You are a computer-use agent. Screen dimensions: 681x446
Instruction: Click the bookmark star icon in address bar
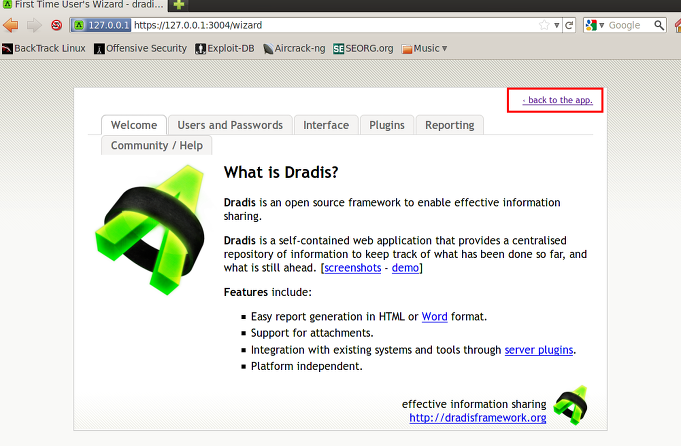544,25
